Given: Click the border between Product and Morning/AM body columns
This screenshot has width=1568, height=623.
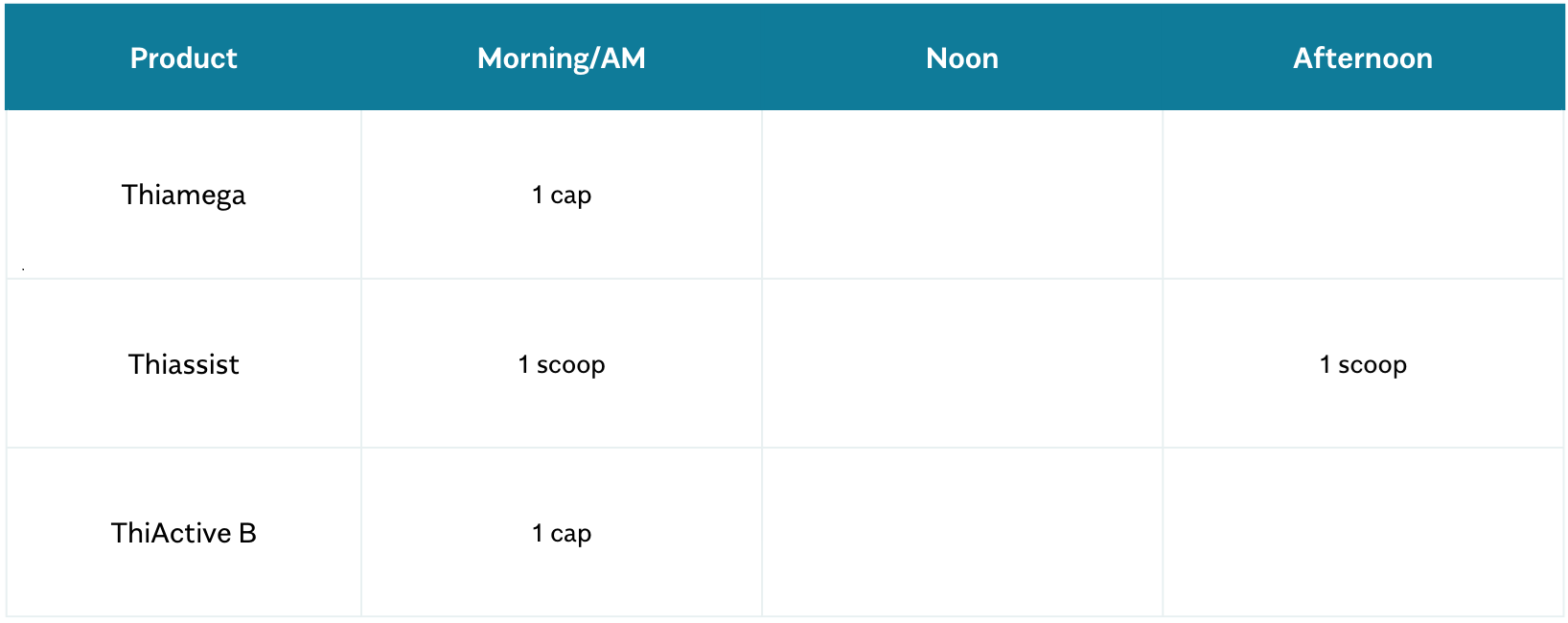Looking at the screenshot, I should click(x=361, y=364).
